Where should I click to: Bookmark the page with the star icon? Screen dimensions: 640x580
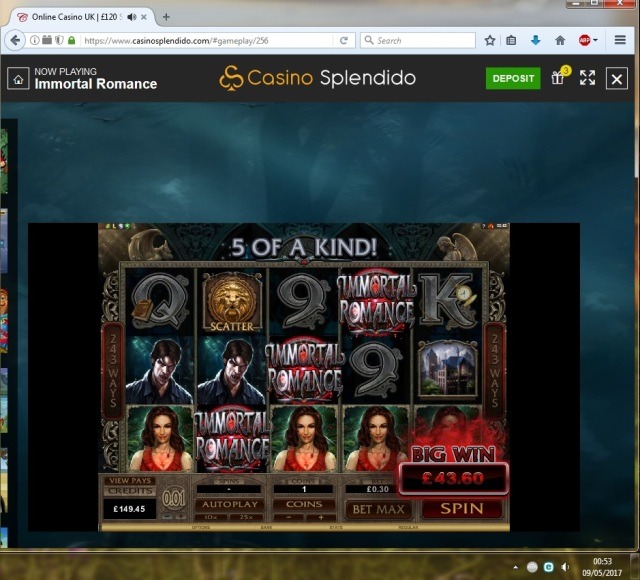click(x=490, y=40)
